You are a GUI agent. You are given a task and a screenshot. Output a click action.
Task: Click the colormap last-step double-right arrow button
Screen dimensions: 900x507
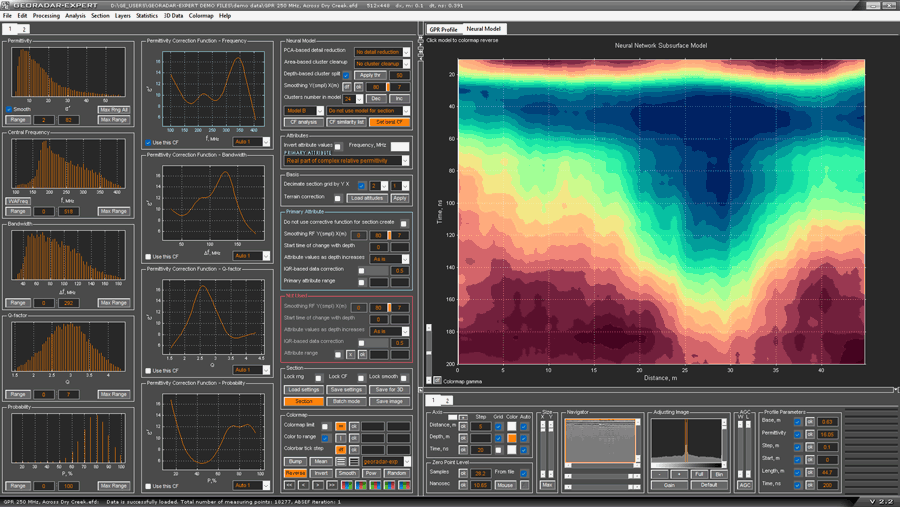click(332, 485)
